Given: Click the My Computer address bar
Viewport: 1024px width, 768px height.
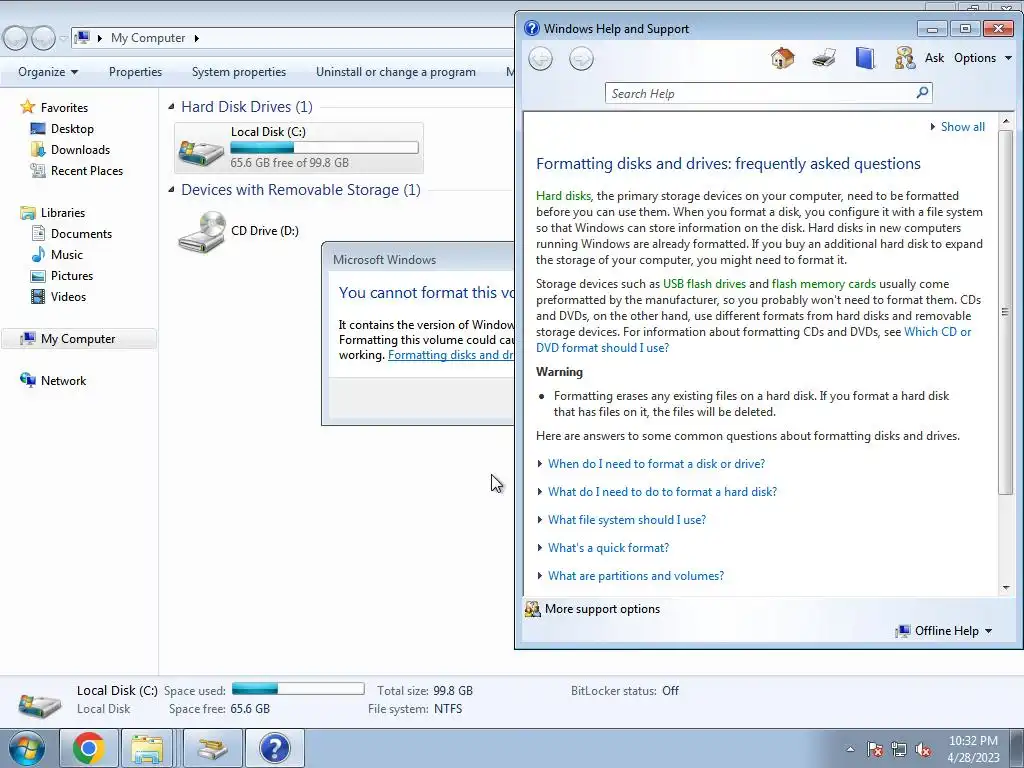Looking at the screenshot, I should [294, 38].
